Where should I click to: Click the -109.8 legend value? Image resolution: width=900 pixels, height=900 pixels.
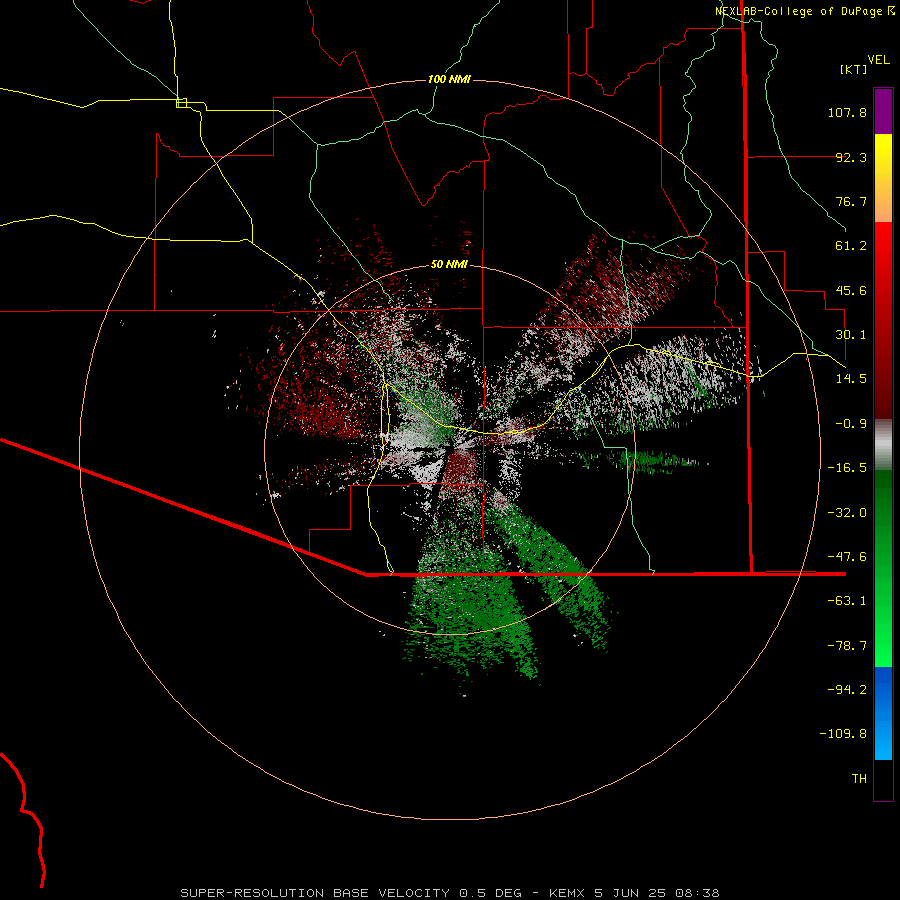pyautogui.click(x=843, y=734)
